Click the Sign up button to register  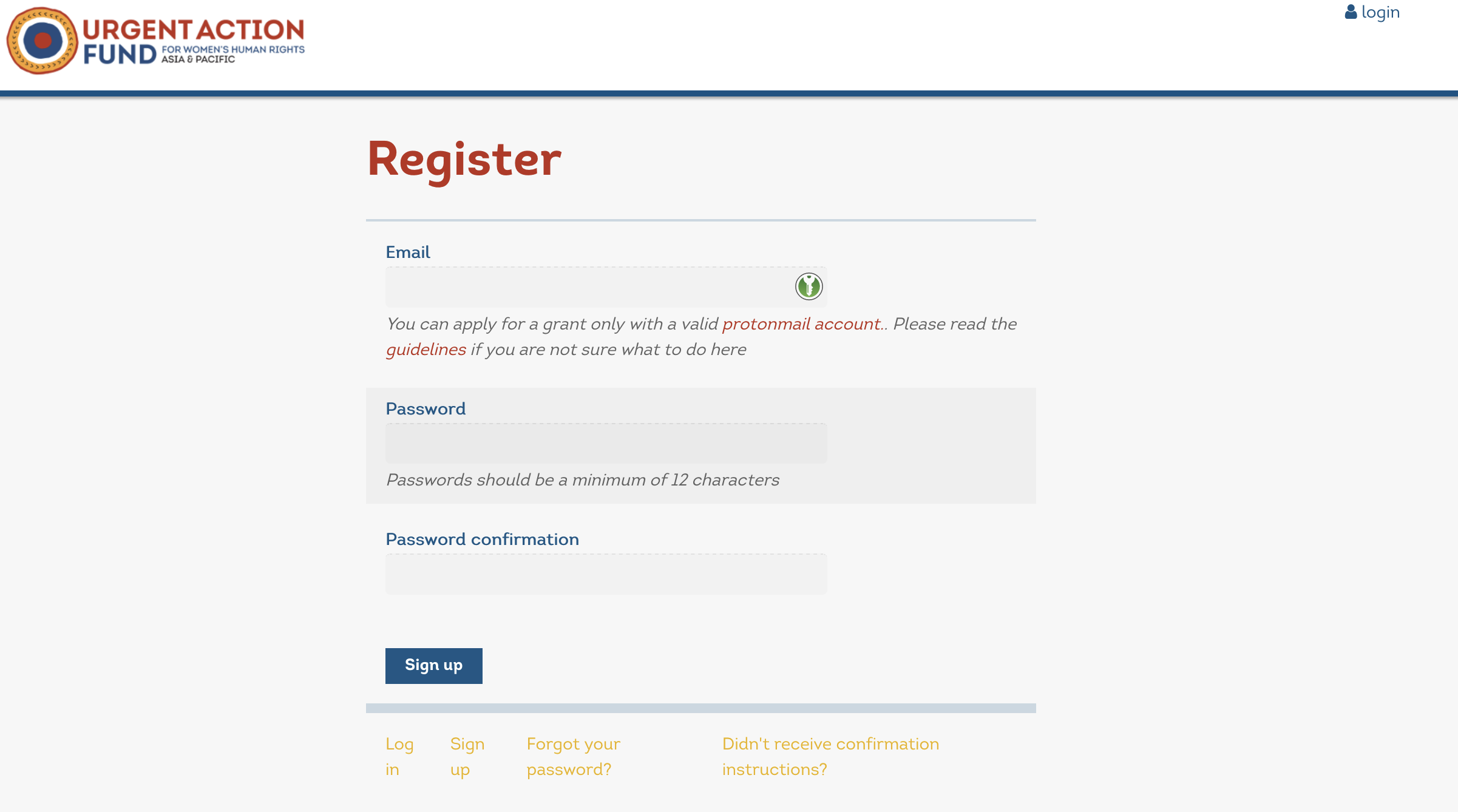click(x=434, y=665)
